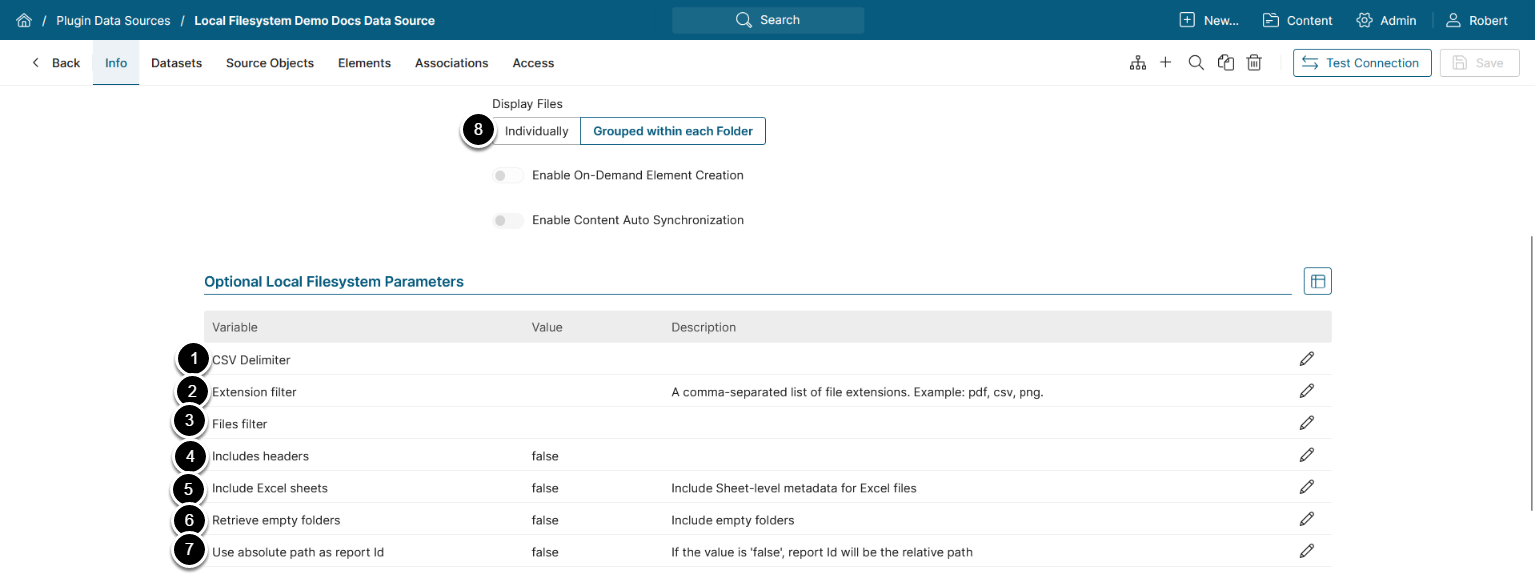
Task: Switch to the Source Objects tab
Action: [270, 63]
